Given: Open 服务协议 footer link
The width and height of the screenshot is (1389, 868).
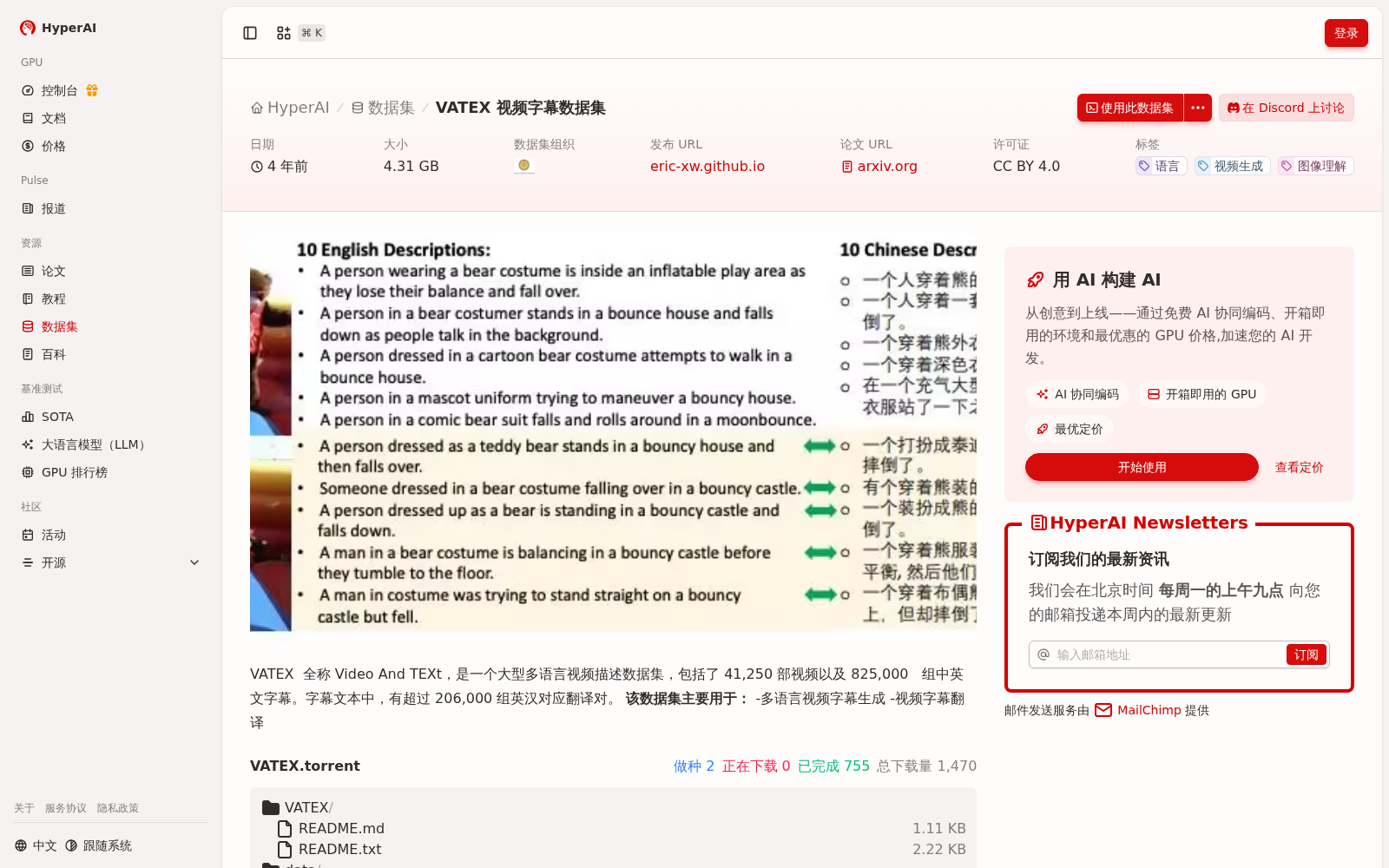Looking at the screenshot, I should point(66,808).
